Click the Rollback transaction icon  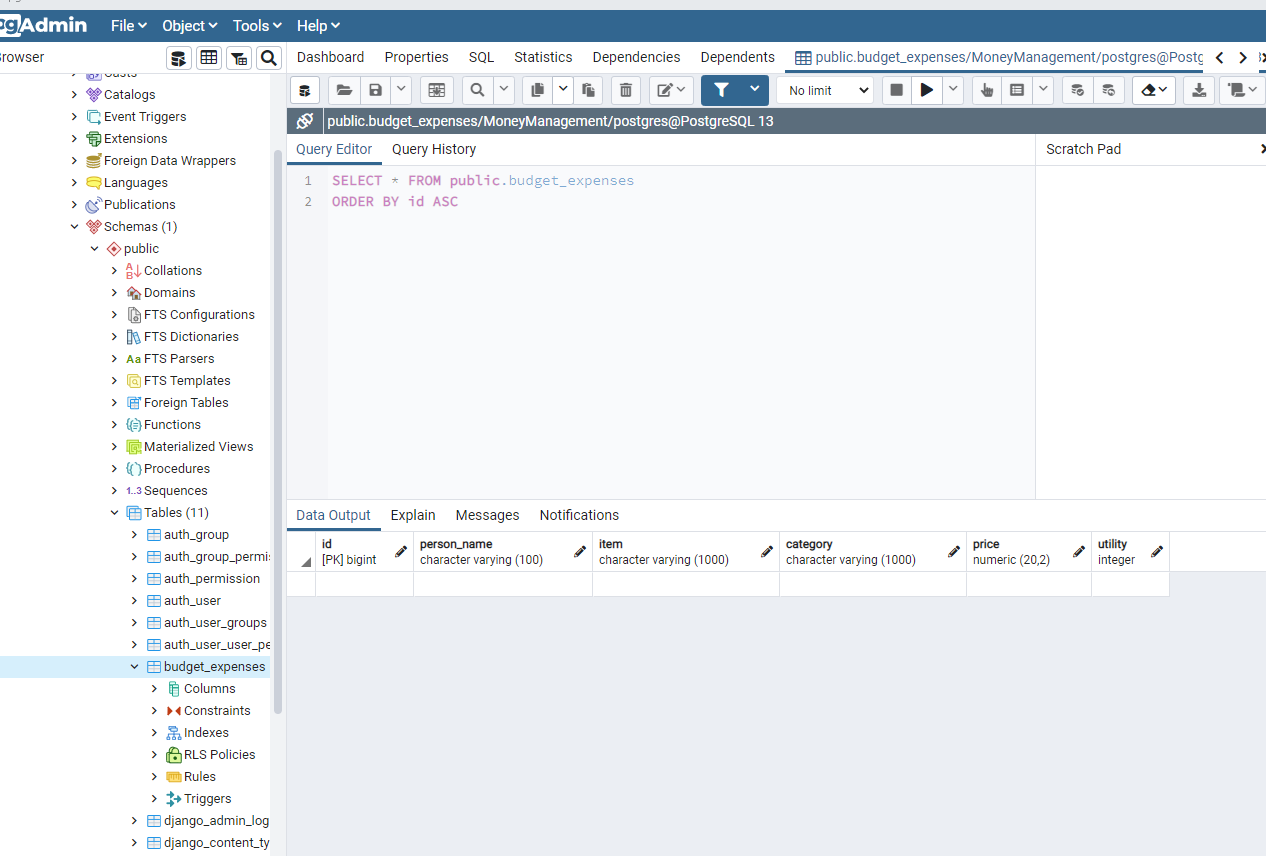click(1108, 90)
